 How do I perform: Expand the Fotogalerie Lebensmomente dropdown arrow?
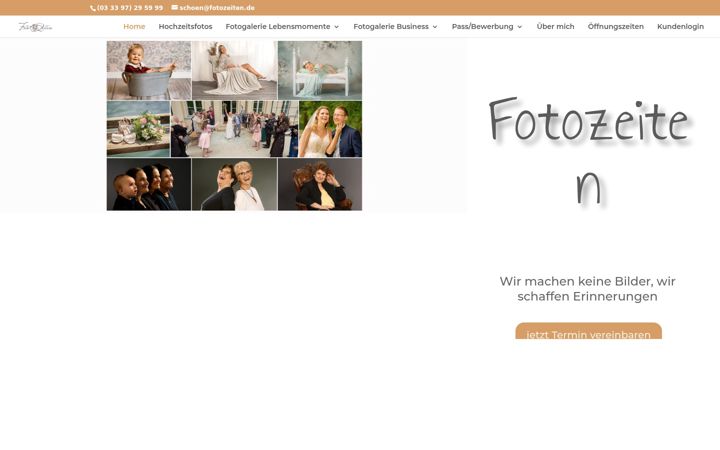337,27
